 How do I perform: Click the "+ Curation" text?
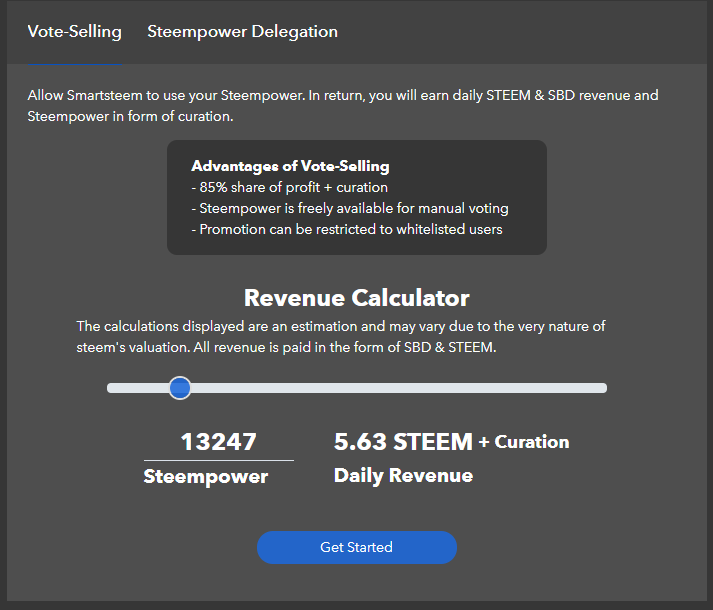point(524,442)
